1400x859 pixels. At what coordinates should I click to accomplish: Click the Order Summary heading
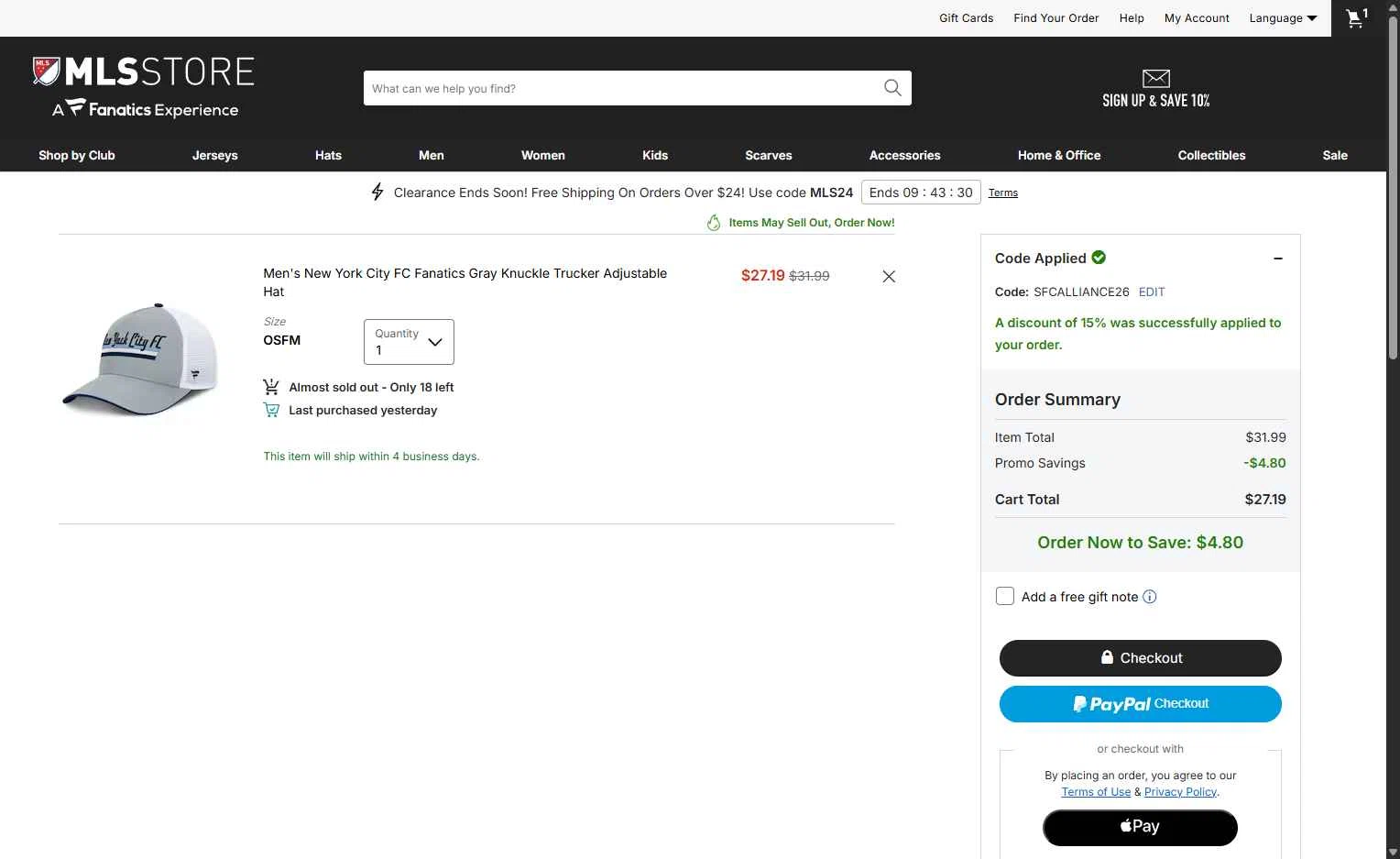point(1057,400)
